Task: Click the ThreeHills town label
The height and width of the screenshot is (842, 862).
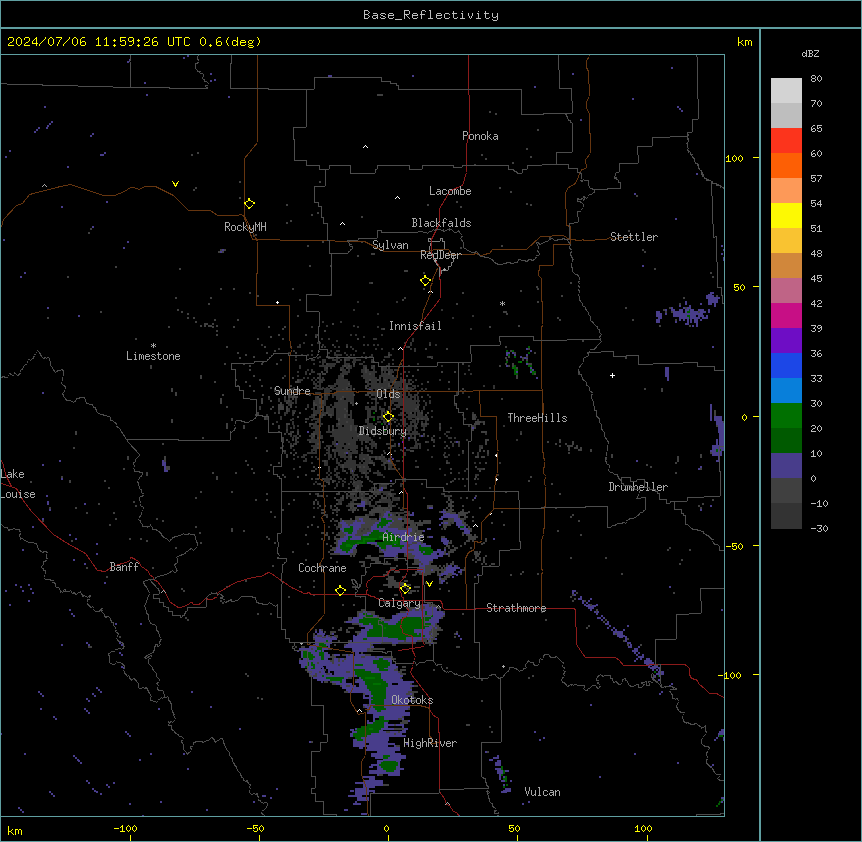Action: [537, 418]
